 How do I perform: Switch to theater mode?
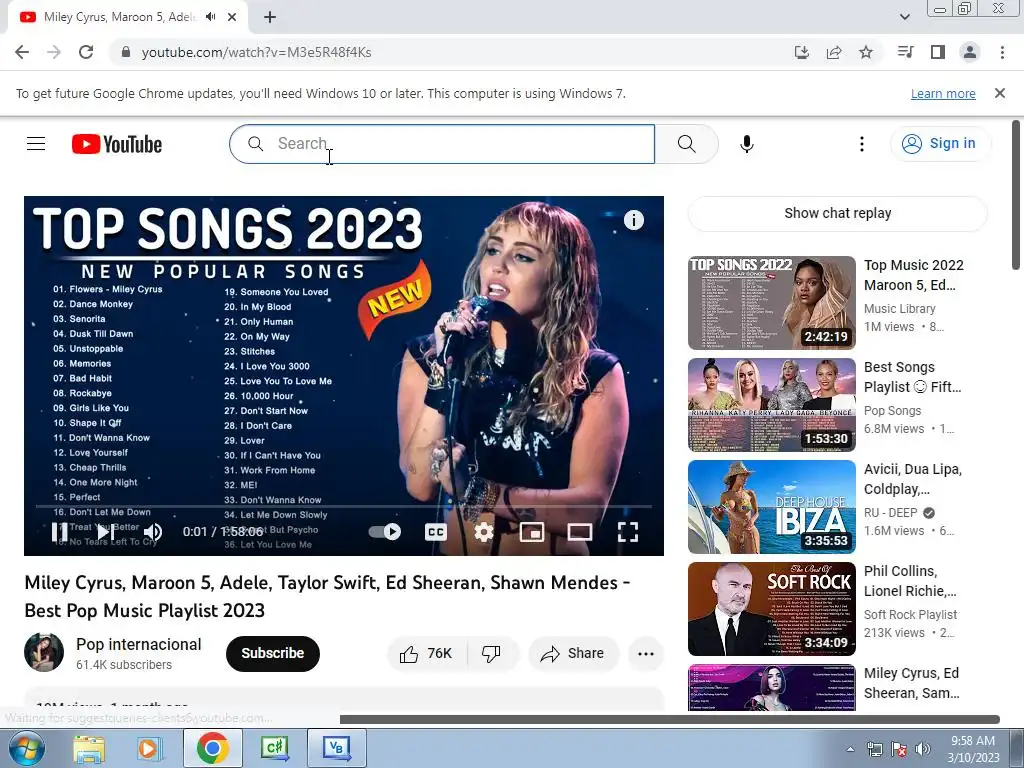coord(579,532)
